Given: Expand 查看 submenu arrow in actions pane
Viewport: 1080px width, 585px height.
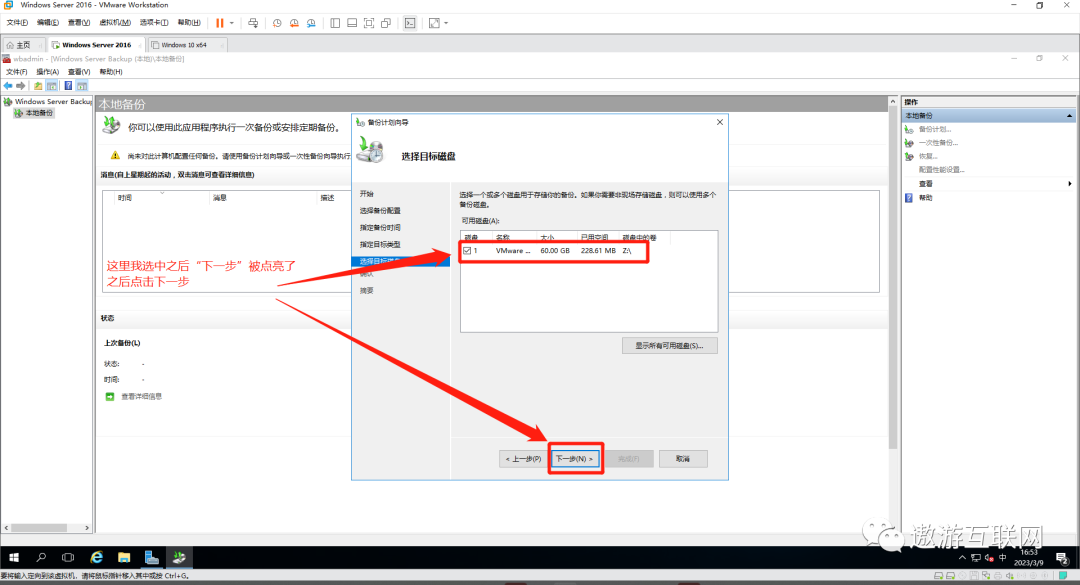Looking at the screenshot, I should [x=1070, y=184].
